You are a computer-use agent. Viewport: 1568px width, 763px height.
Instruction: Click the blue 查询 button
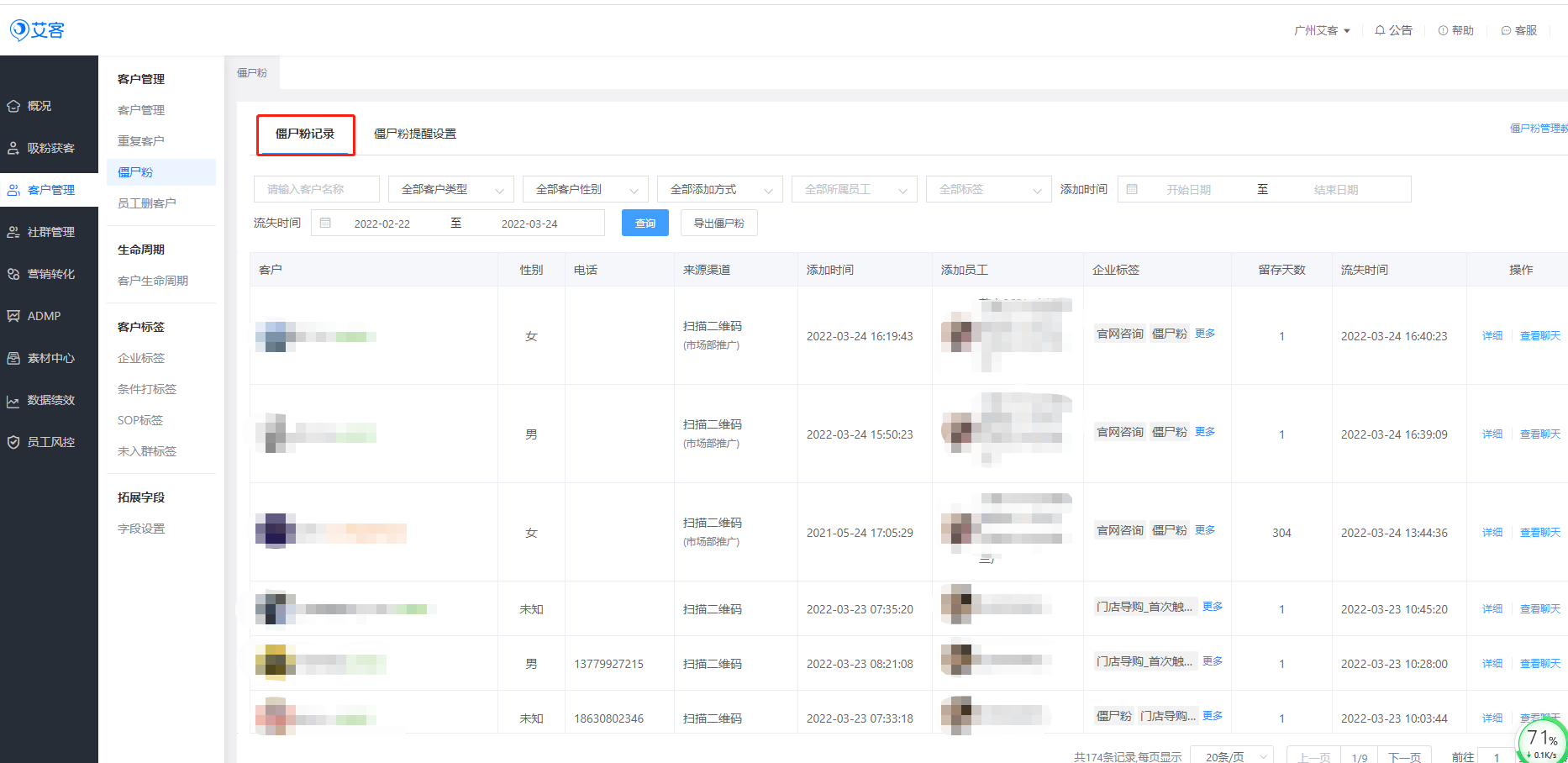[x=645, y=224]
